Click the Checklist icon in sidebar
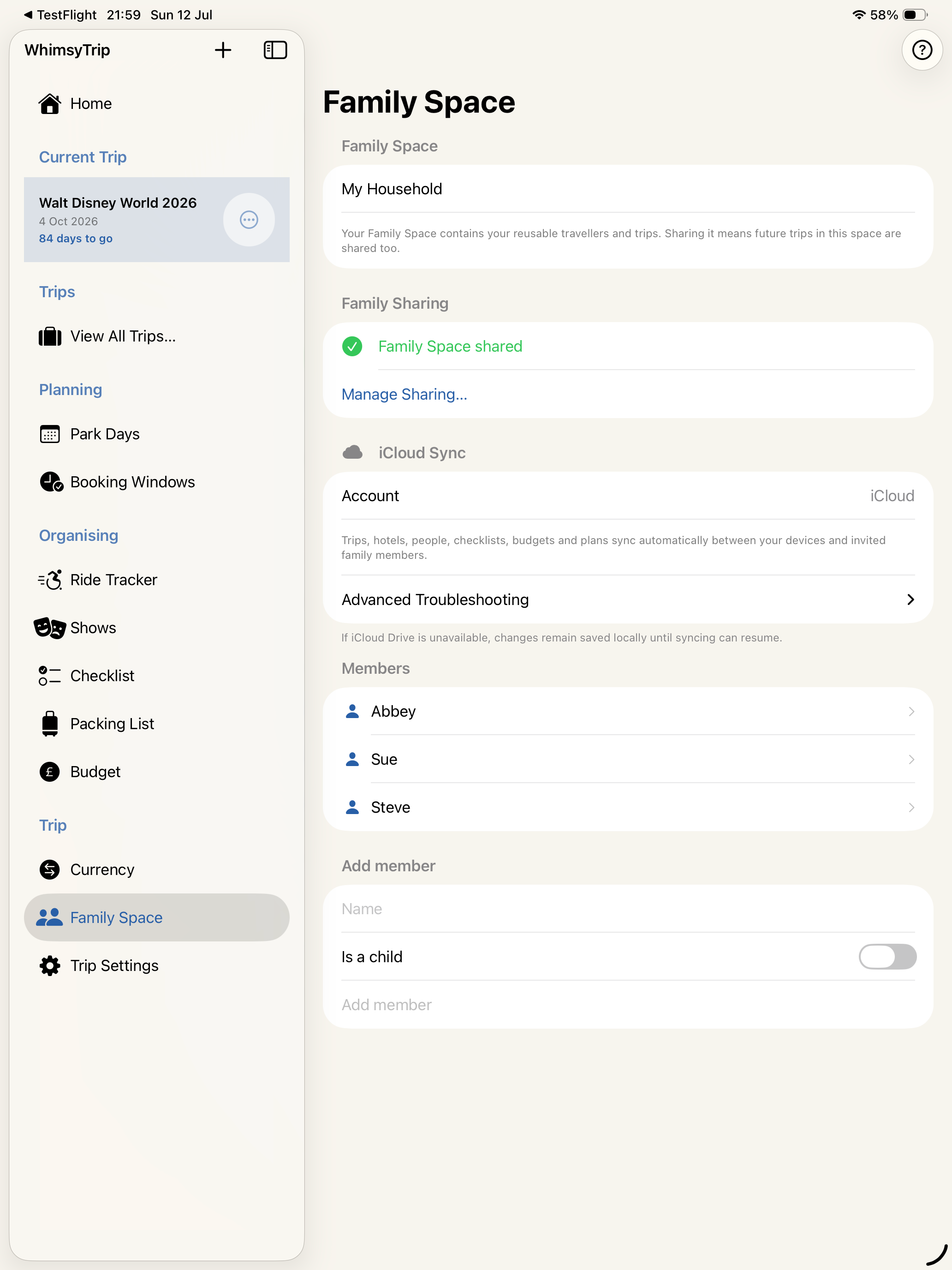This screenshot has height=1270, width=952. pyautogui.click(x=50, y=676)
